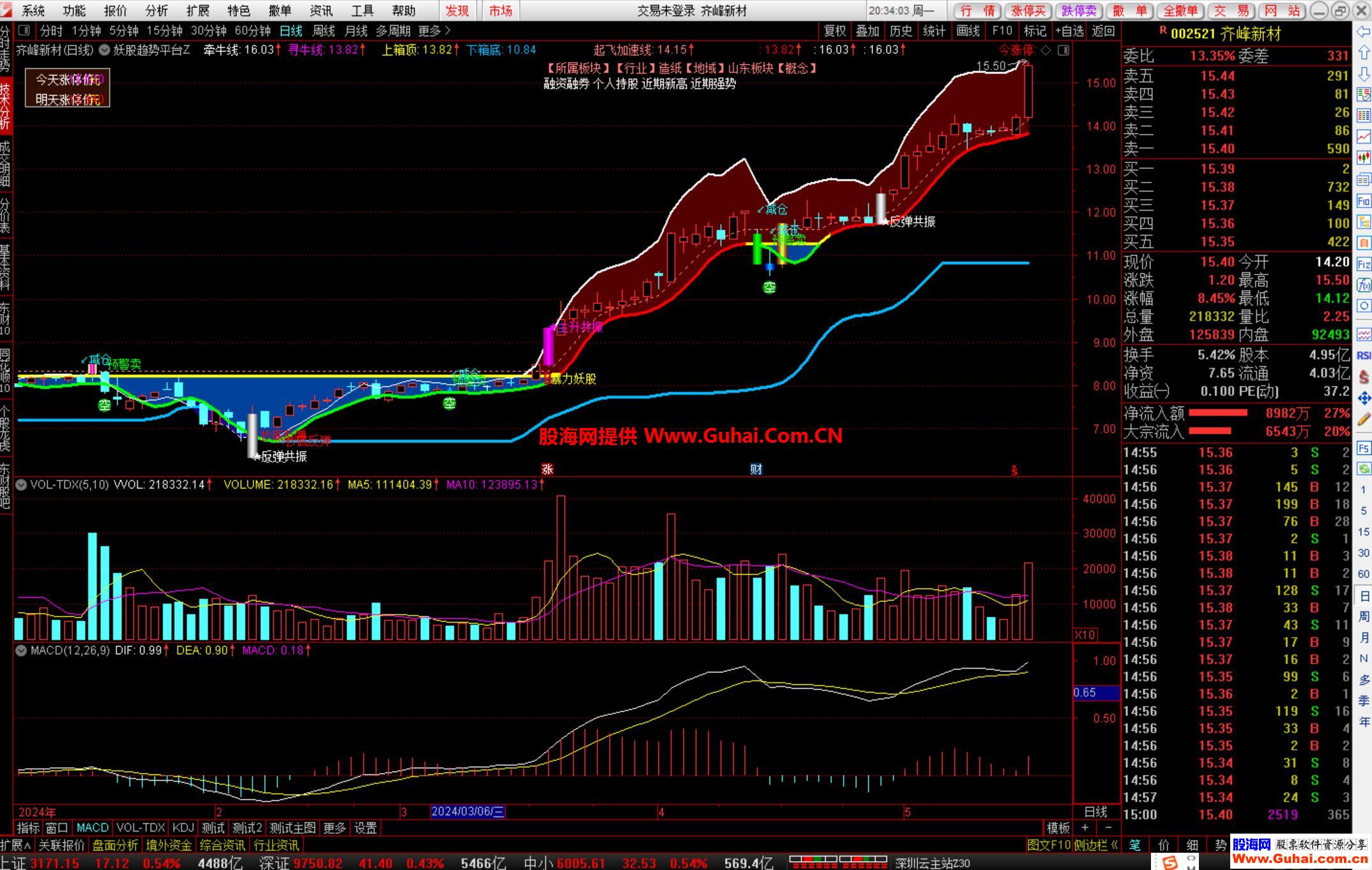Click the RSI indicator icon

coord(1364,355)
